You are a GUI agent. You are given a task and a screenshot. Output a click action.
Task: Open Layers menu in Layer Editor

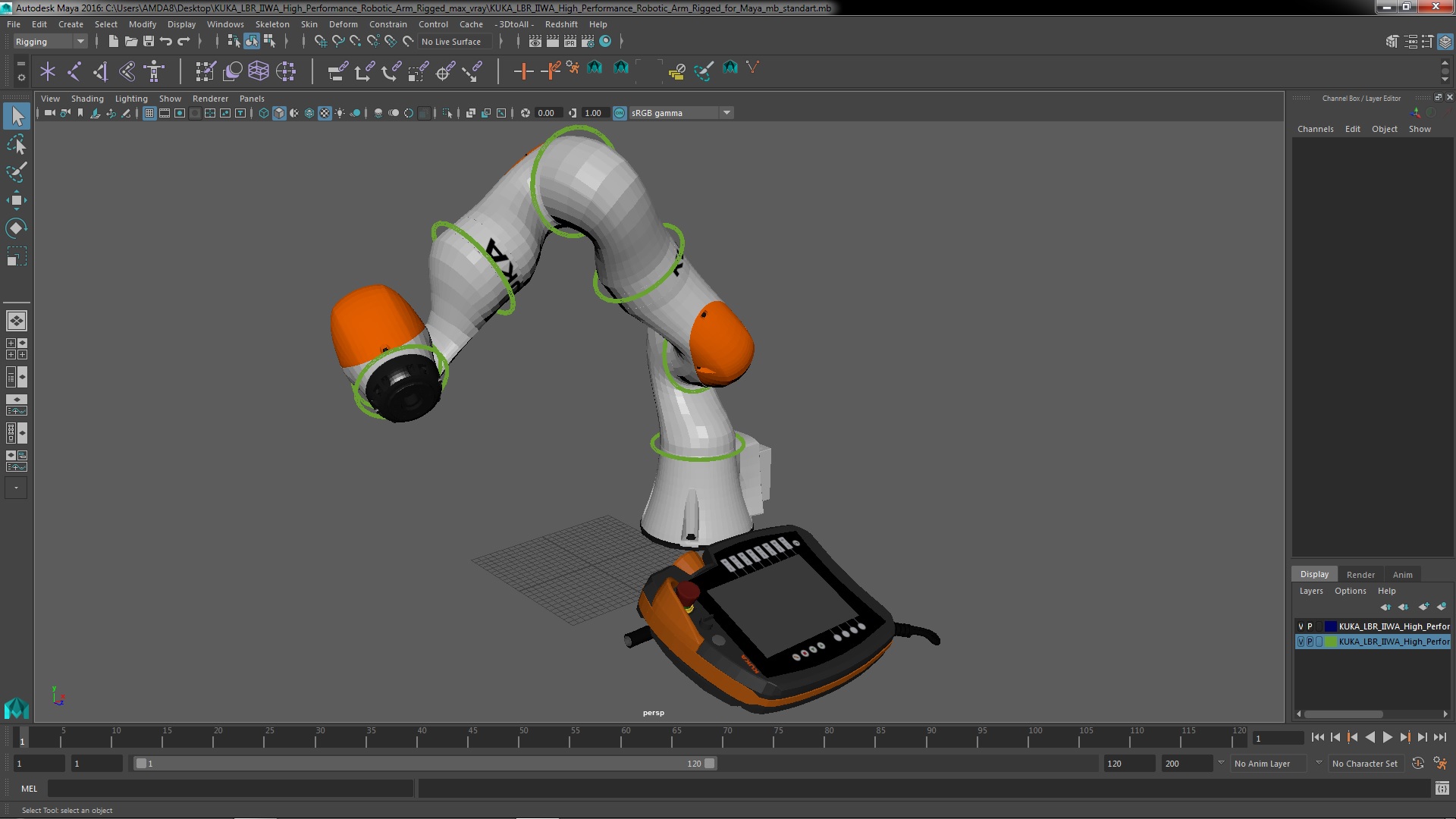(x=1310, y=591)
